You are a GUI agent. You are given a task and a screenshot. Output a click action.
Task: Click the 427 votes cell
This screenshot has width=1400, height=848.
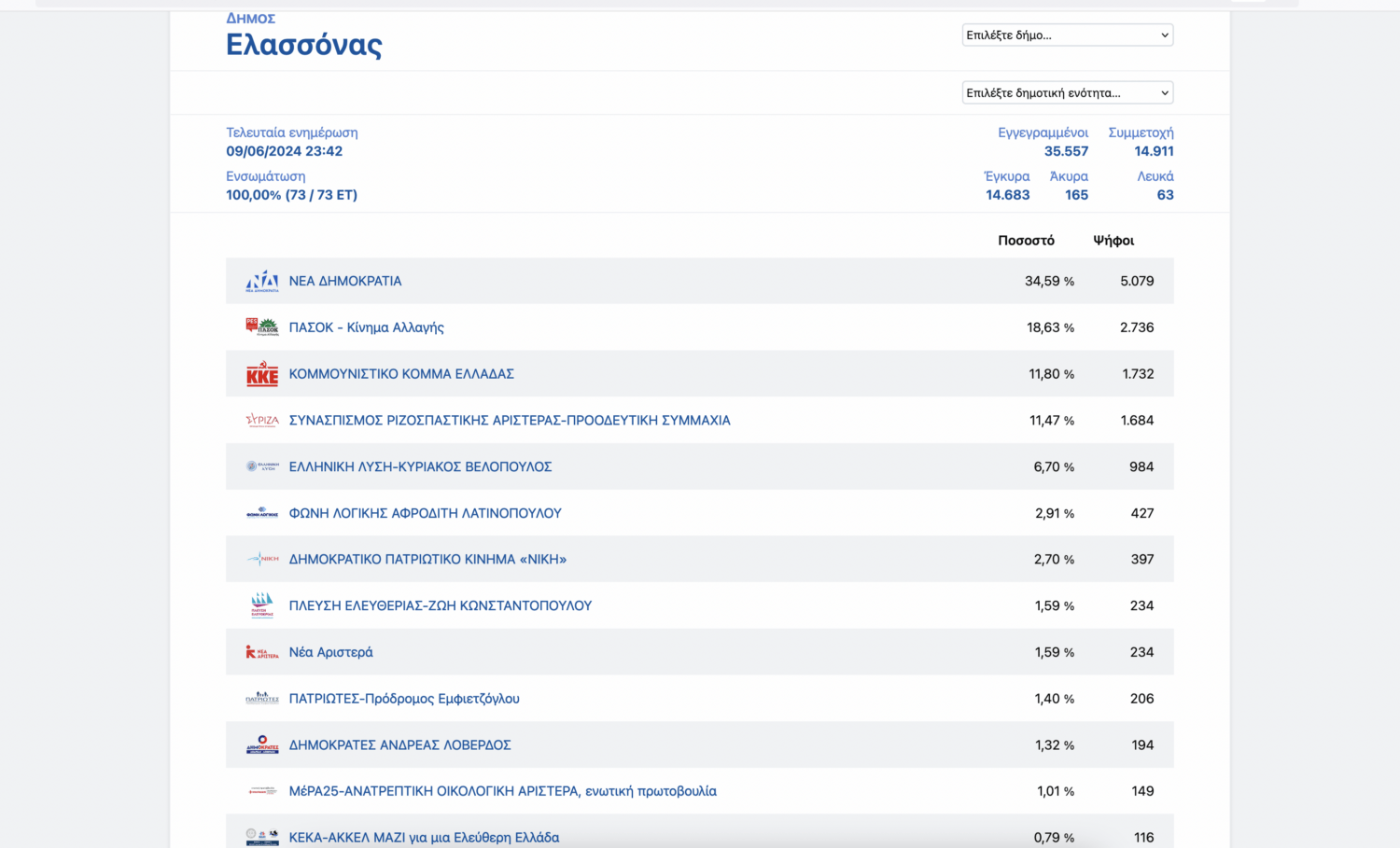point(1142,513)
